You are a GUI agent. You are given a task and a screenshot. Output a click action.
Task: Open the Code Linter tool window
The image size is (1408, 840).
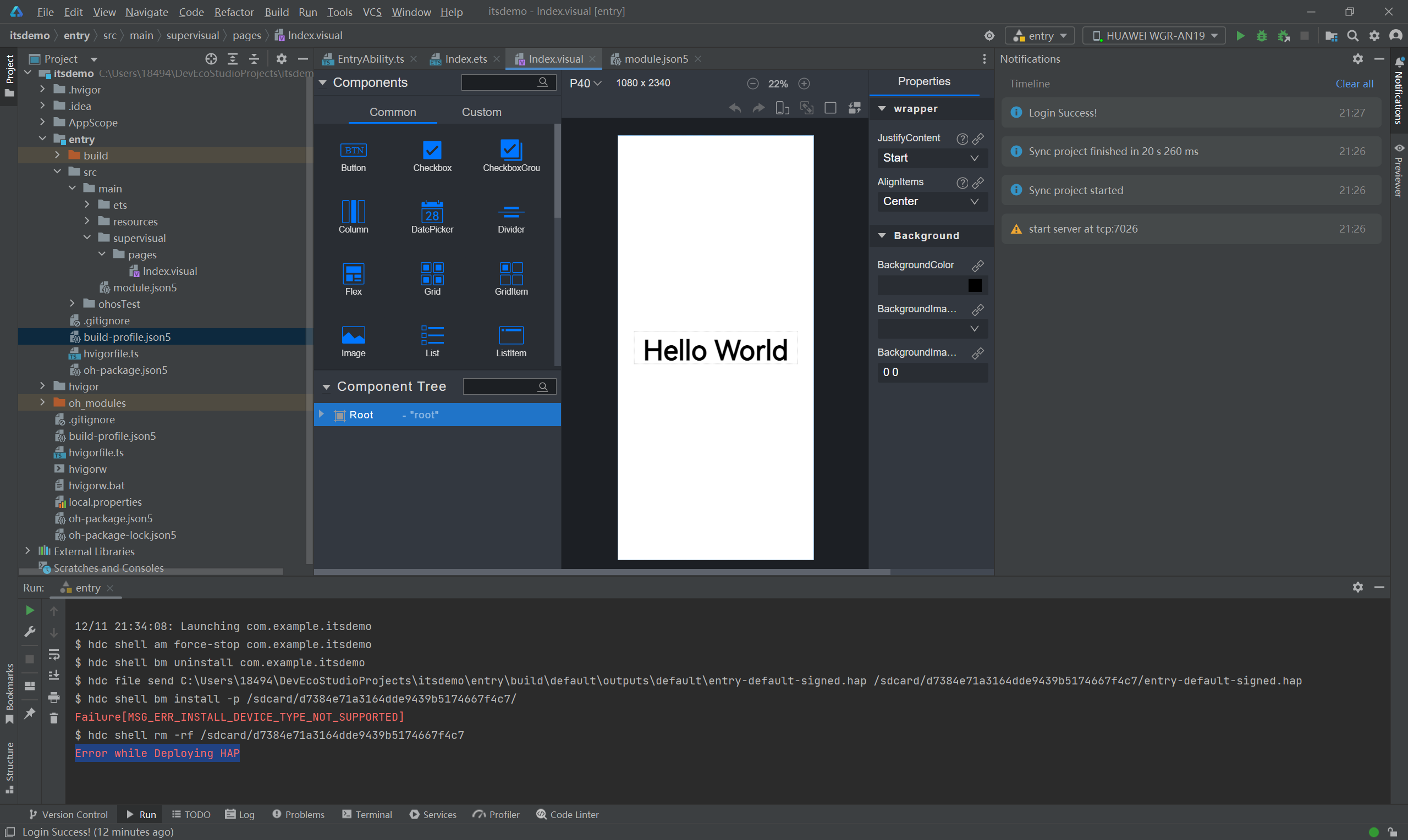pyautogui.click(x=567, y=815)
